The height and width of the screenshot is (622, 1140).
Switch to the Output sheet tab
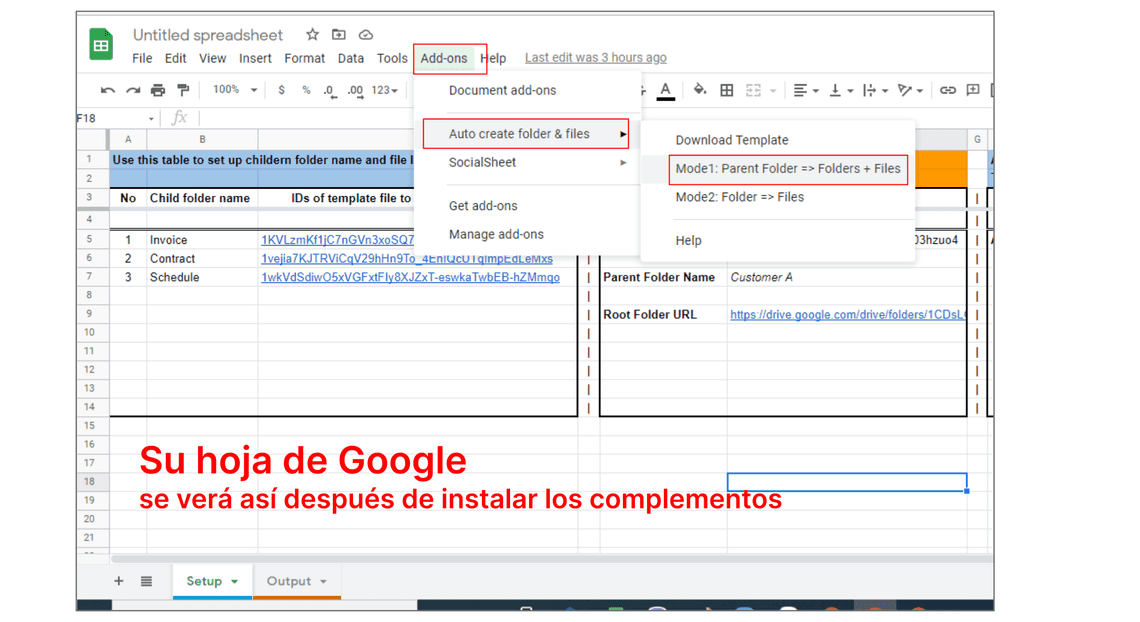tap(289, 581)
